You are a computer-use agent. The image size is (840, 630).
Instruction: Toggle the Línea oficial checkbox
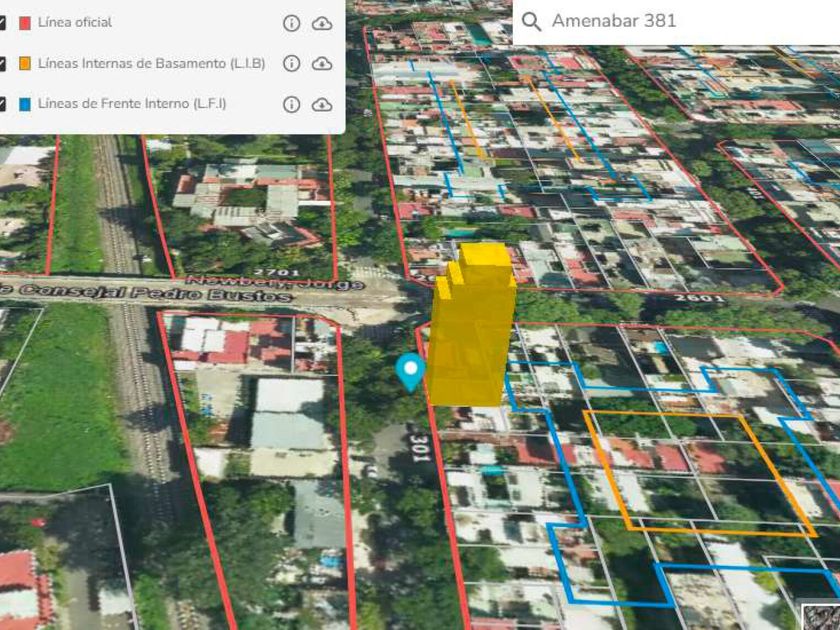tap(2, 22)
